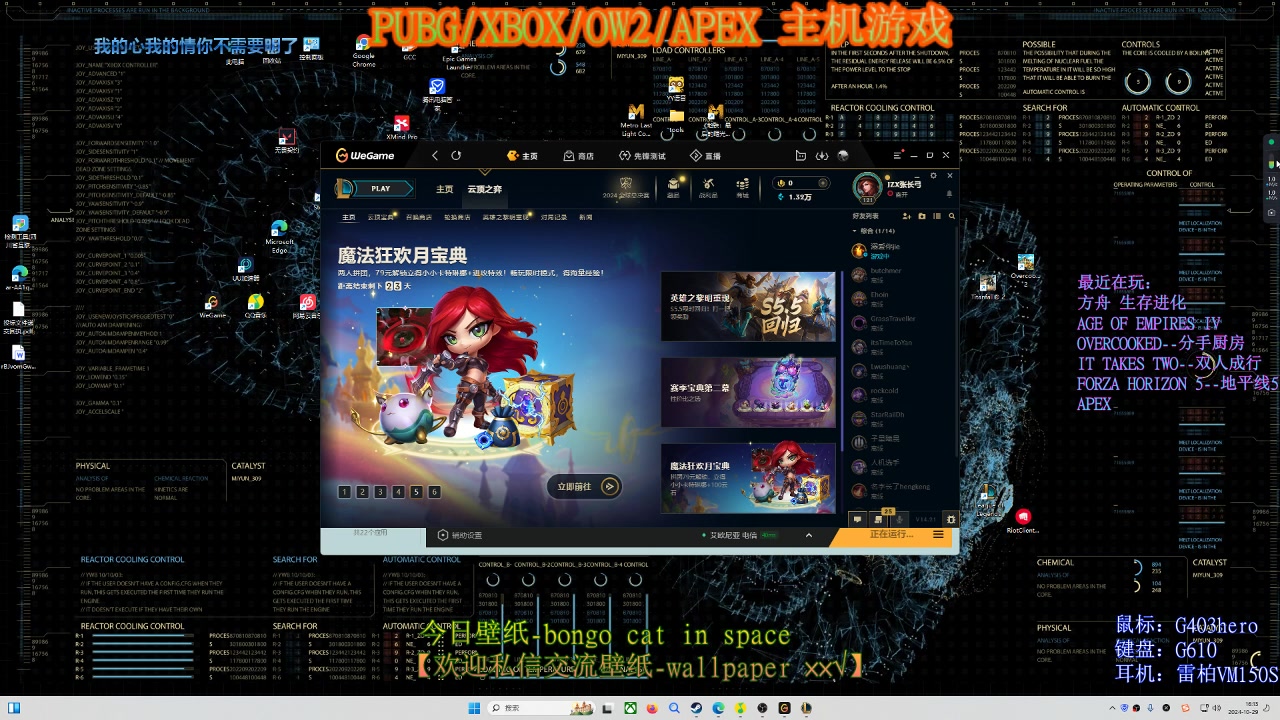This screenshot has width=1280, height=720.
Task: Open missions icon with 25 badge
Action: point(879,518)
